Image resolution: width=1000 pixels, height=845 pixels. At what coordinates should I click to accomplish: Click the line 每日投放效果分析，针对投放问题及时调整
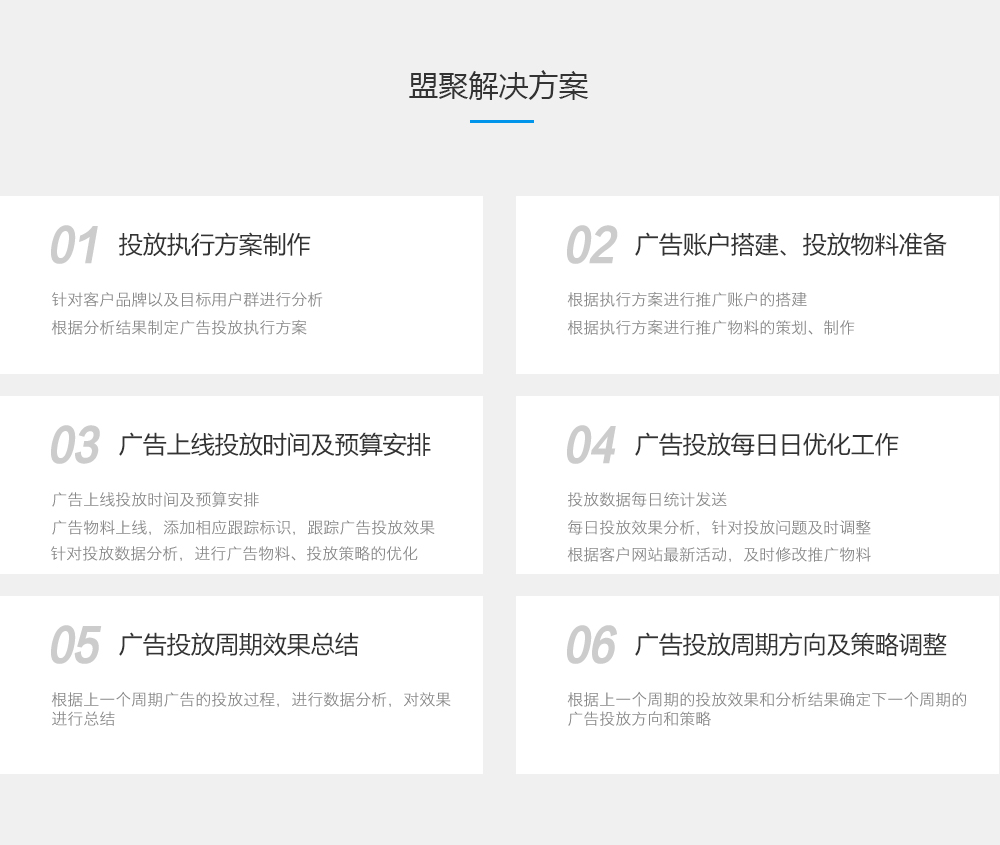coord(719,528)
